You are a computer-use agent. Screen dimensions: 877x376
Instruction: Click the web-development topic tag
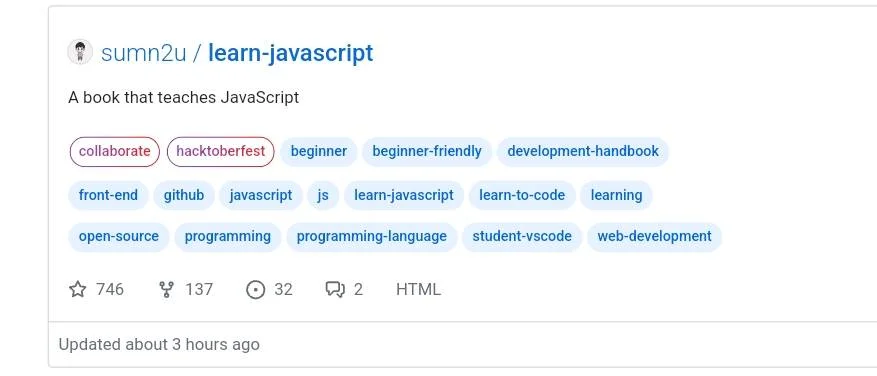654,237
